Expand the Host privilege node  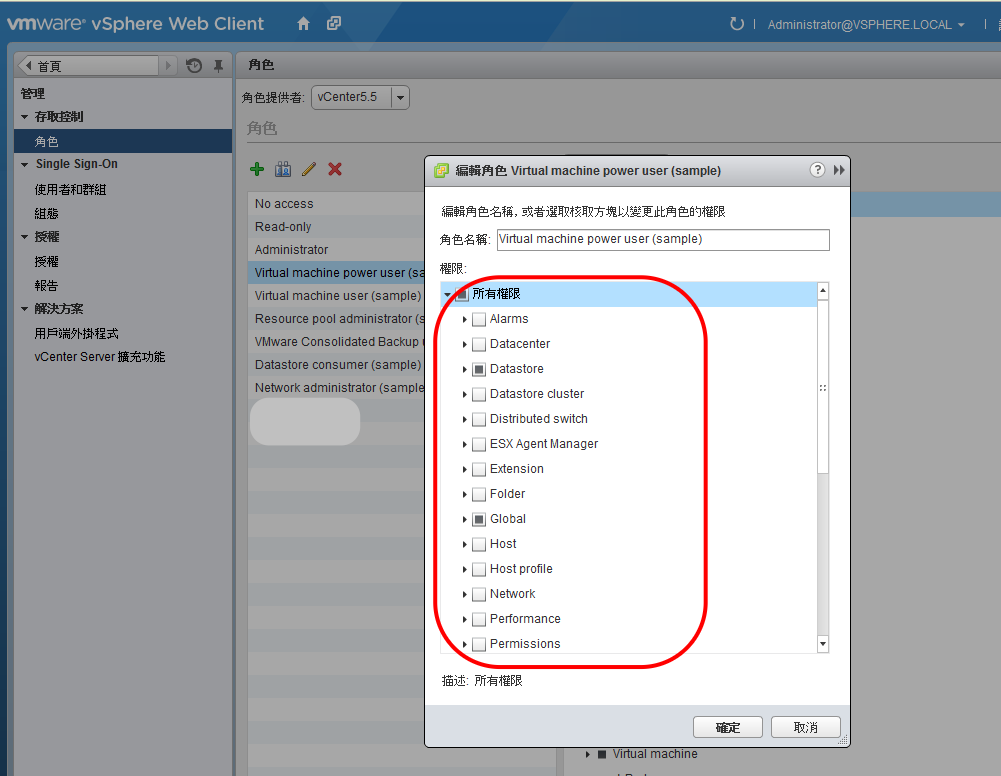click(465, 544)
